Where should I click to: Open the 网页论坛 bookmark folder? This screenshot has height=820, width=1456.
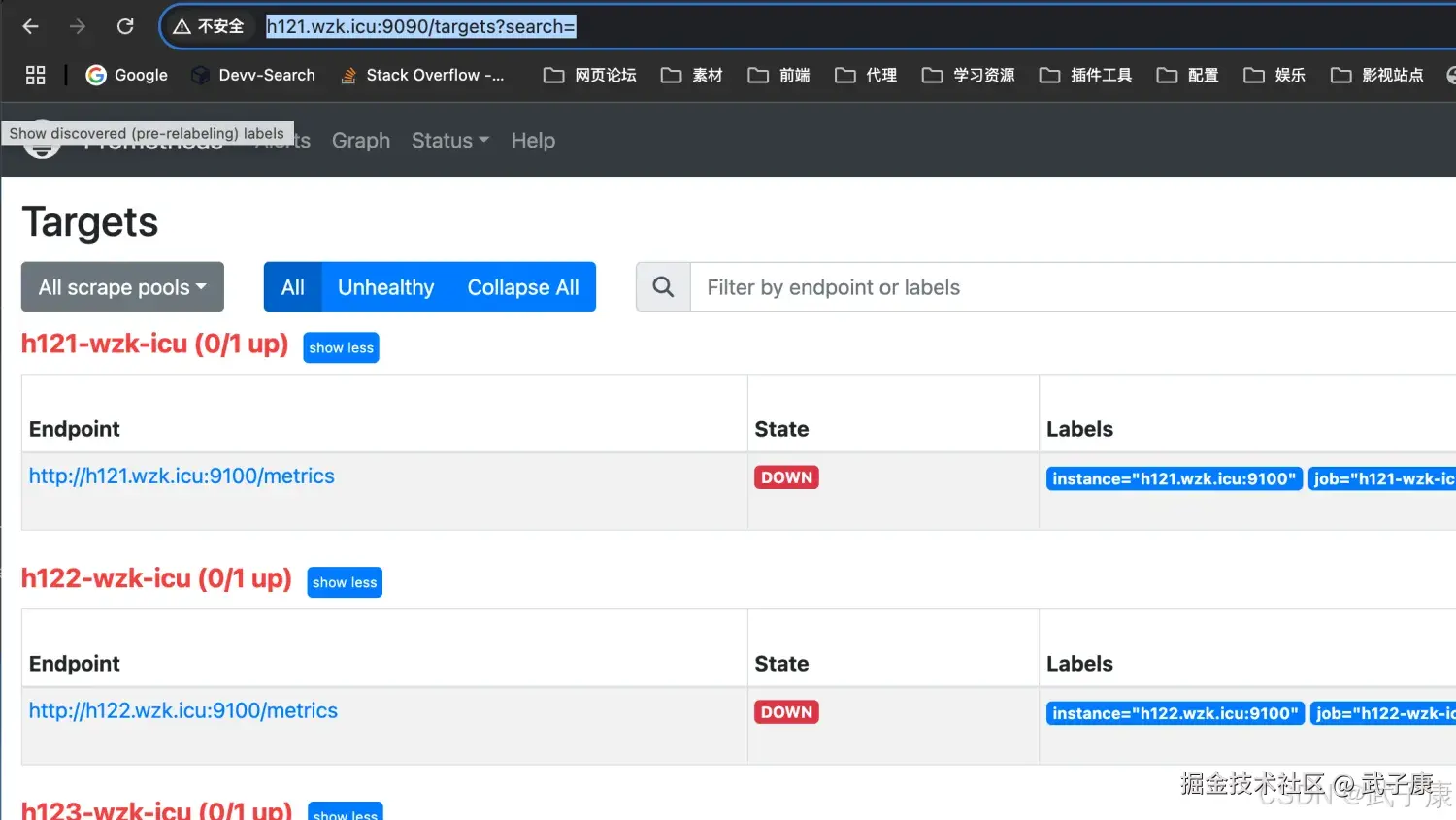[x=590, y=75]
